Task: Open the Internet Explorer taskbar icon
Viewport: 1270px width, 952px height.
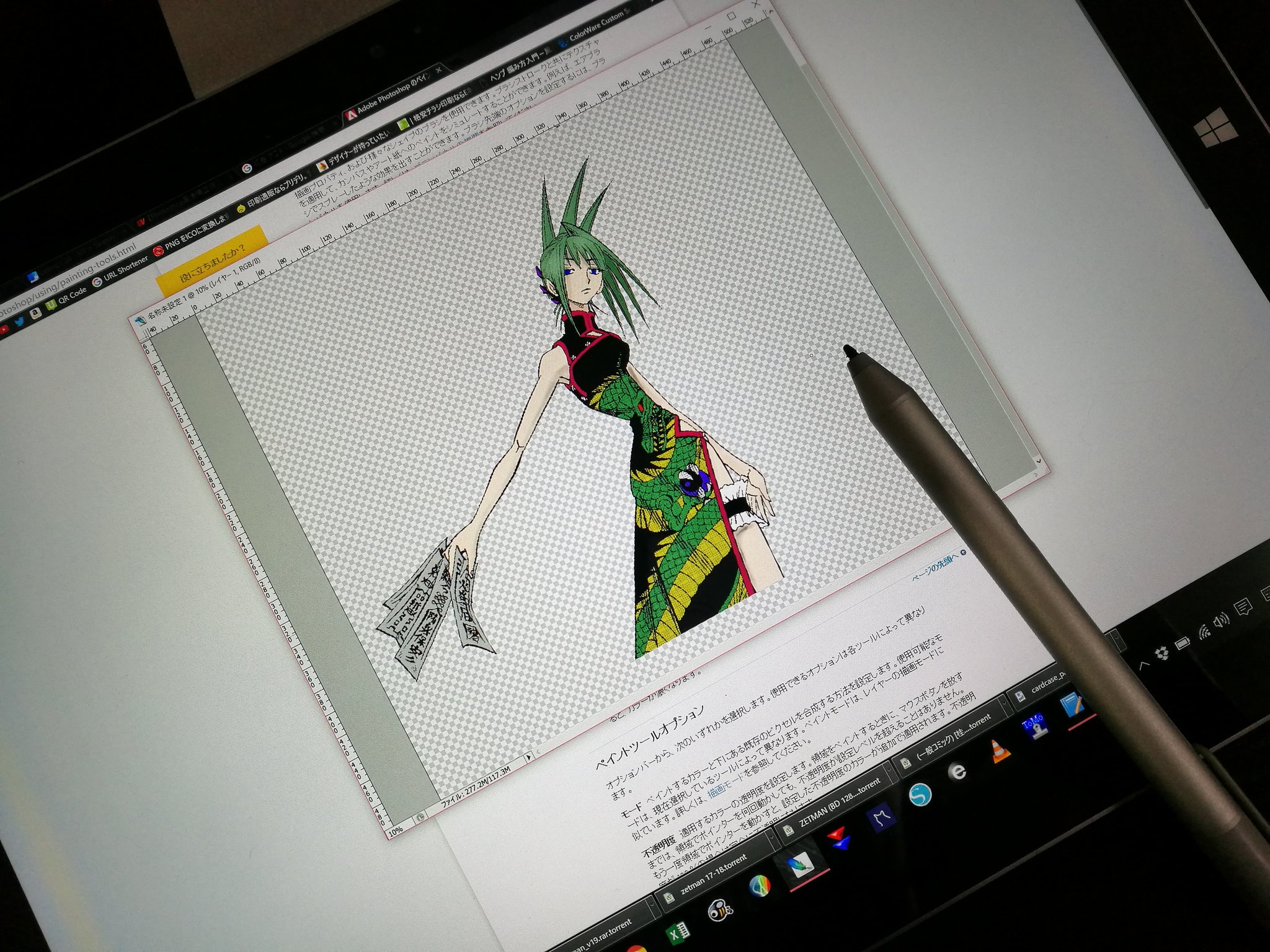Action: click(x=958, y=771)
